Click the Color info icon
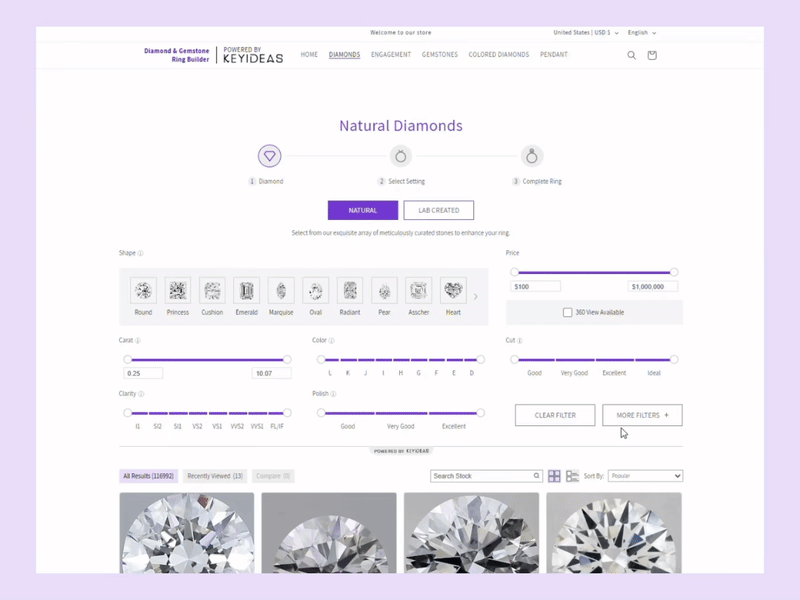This screenshot has width=800, height=600. [x=332, y=340]
